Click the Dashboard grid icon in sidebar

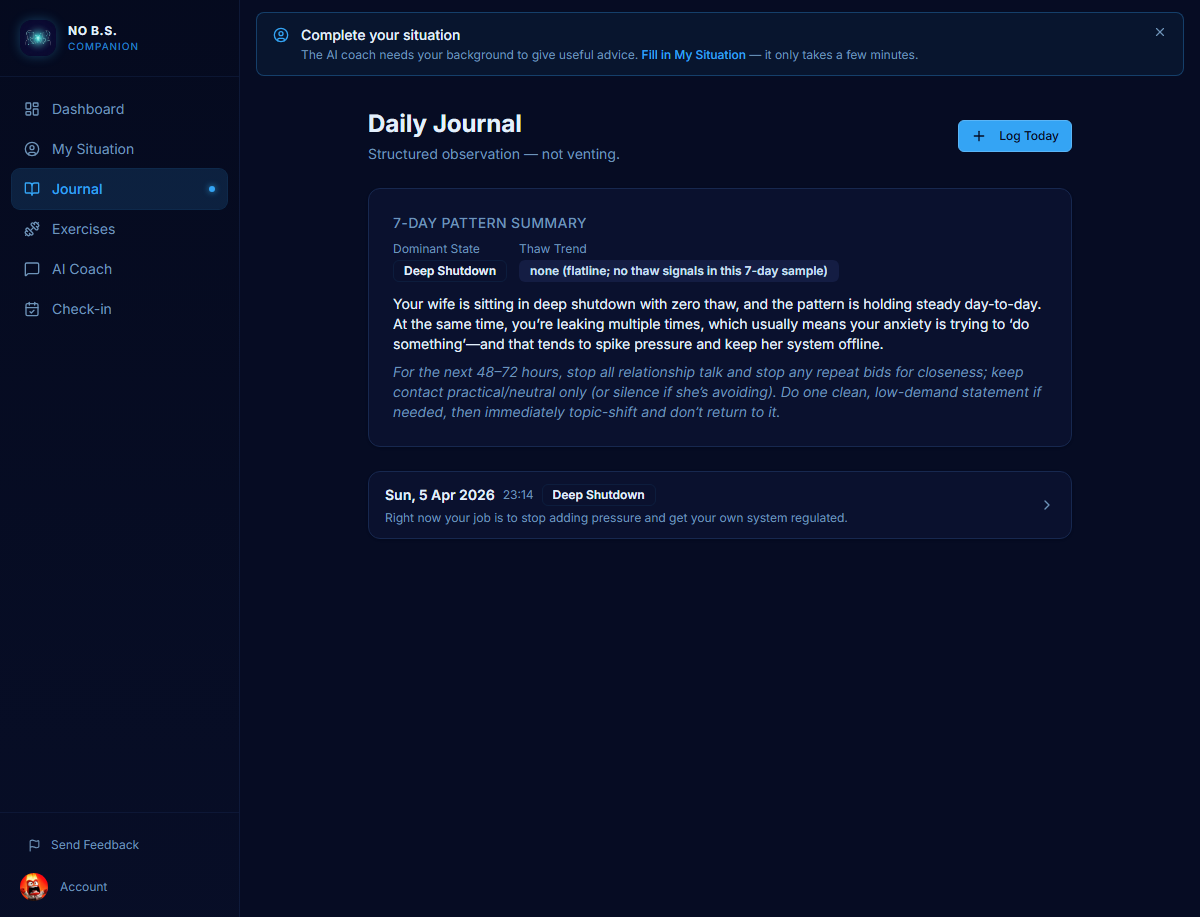[x=32, y=109]
